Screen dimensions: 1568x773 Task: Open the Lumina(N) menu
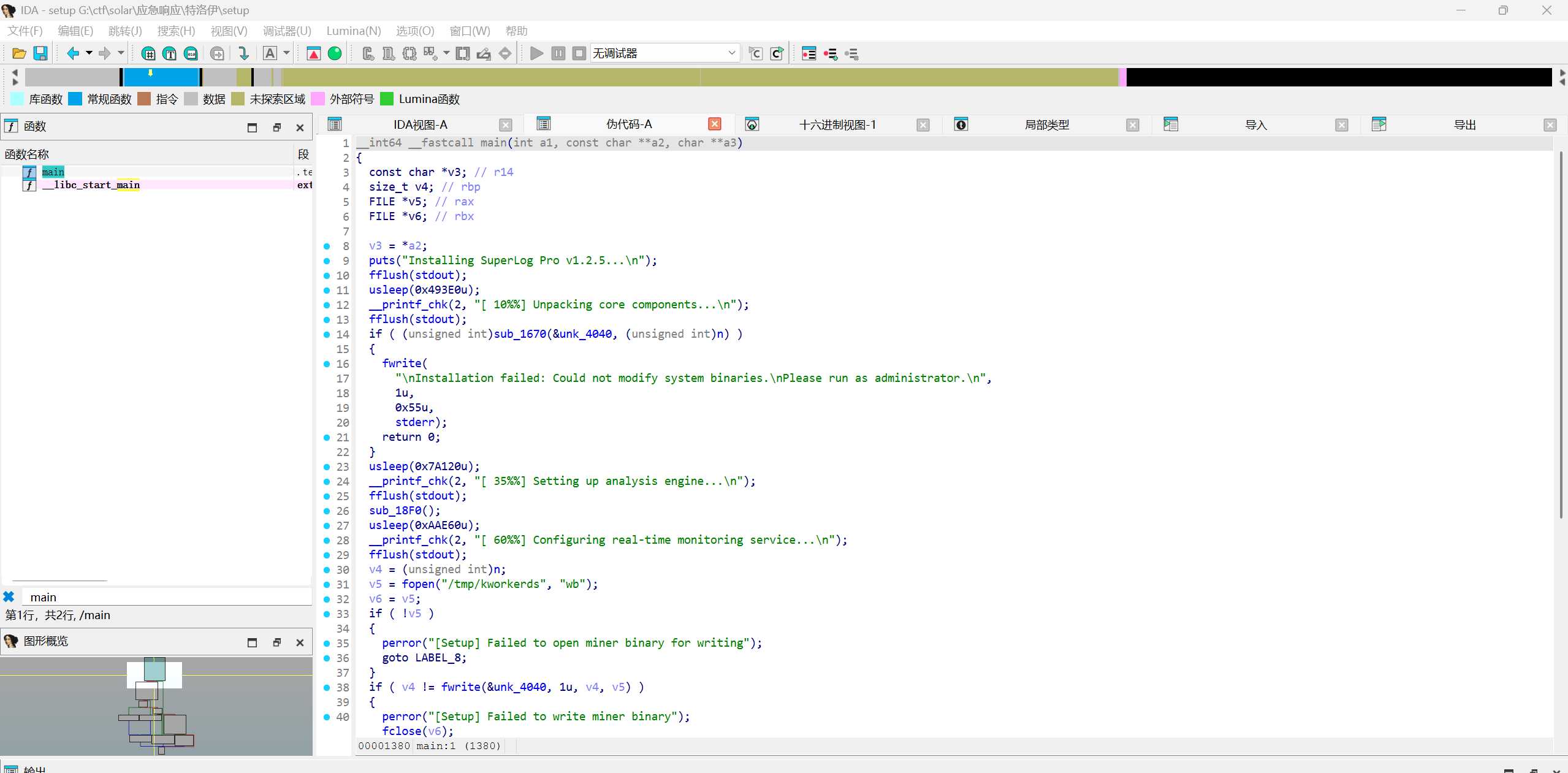pos(353,31)
